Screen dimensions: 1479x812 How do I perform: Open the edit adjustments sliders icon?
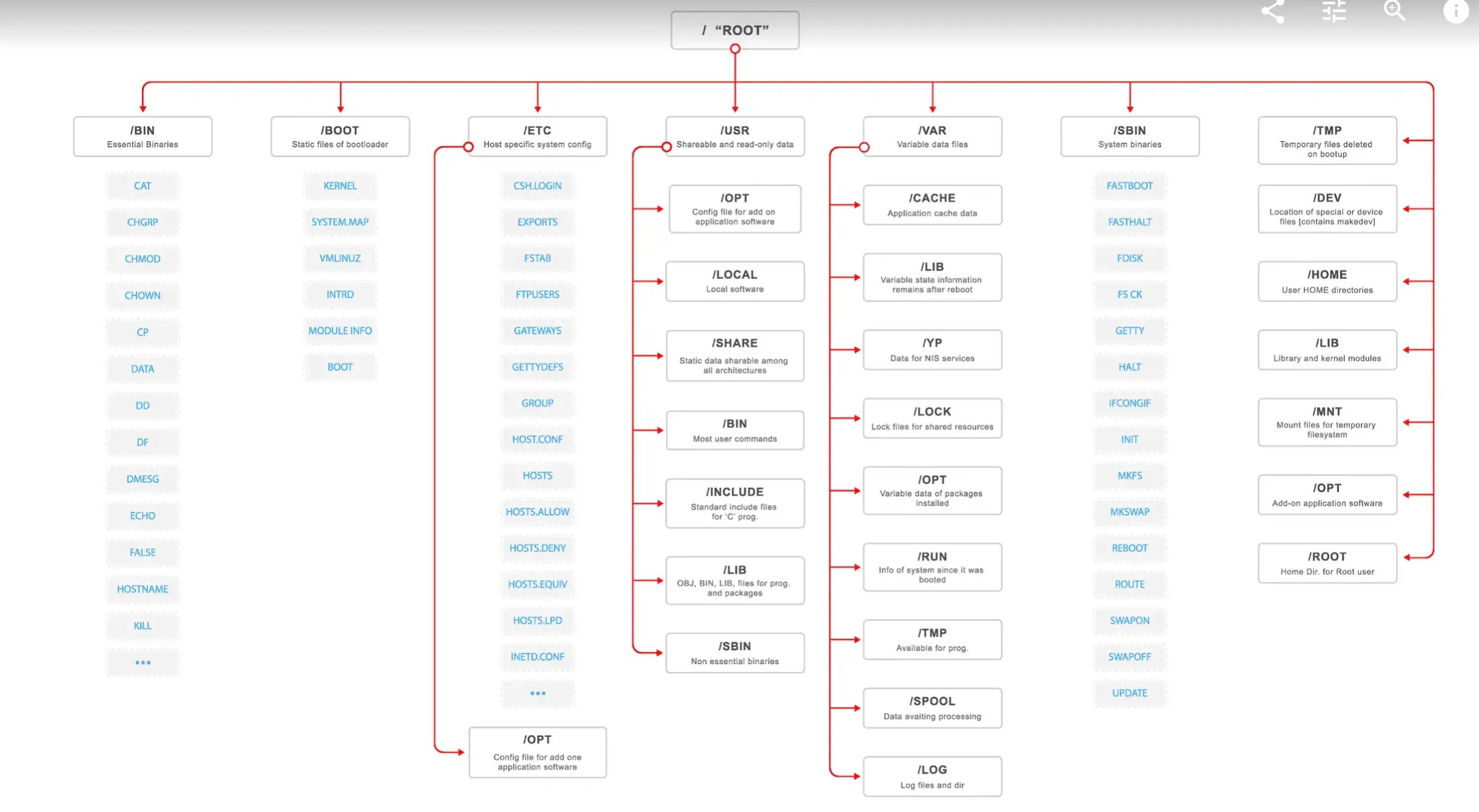[x=1333, y=11]
